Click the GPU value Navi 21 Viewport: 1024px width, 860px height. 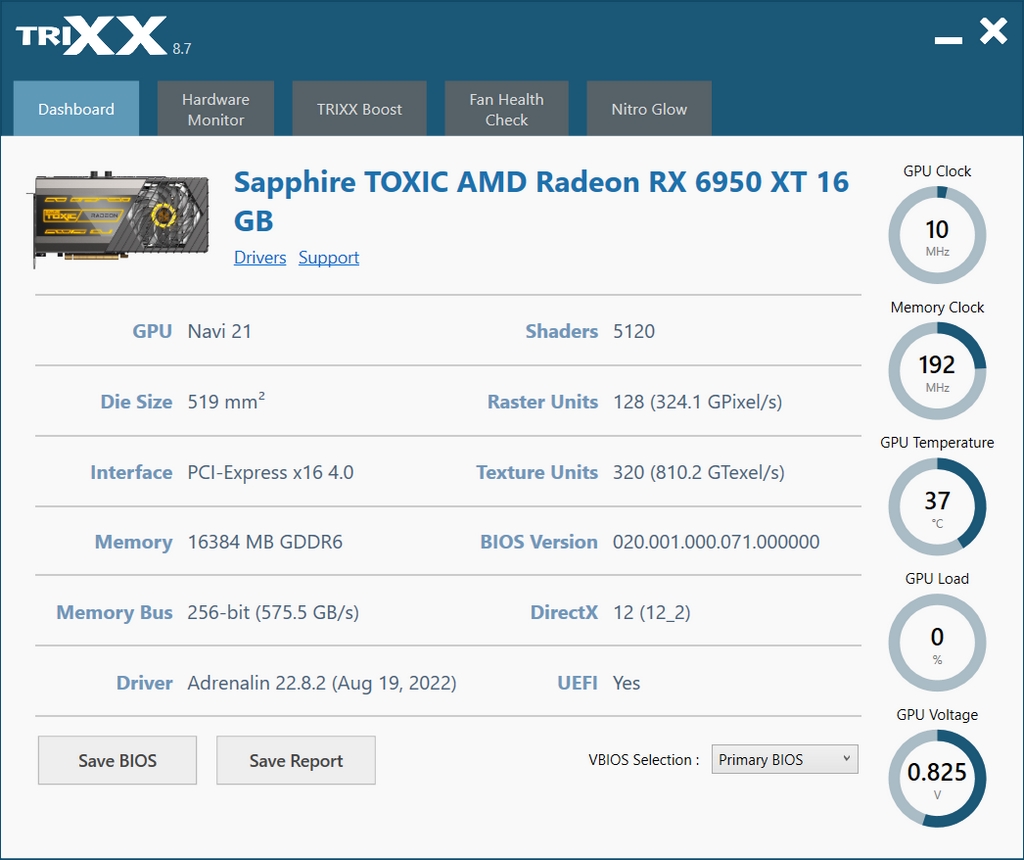tap(219, 331)
